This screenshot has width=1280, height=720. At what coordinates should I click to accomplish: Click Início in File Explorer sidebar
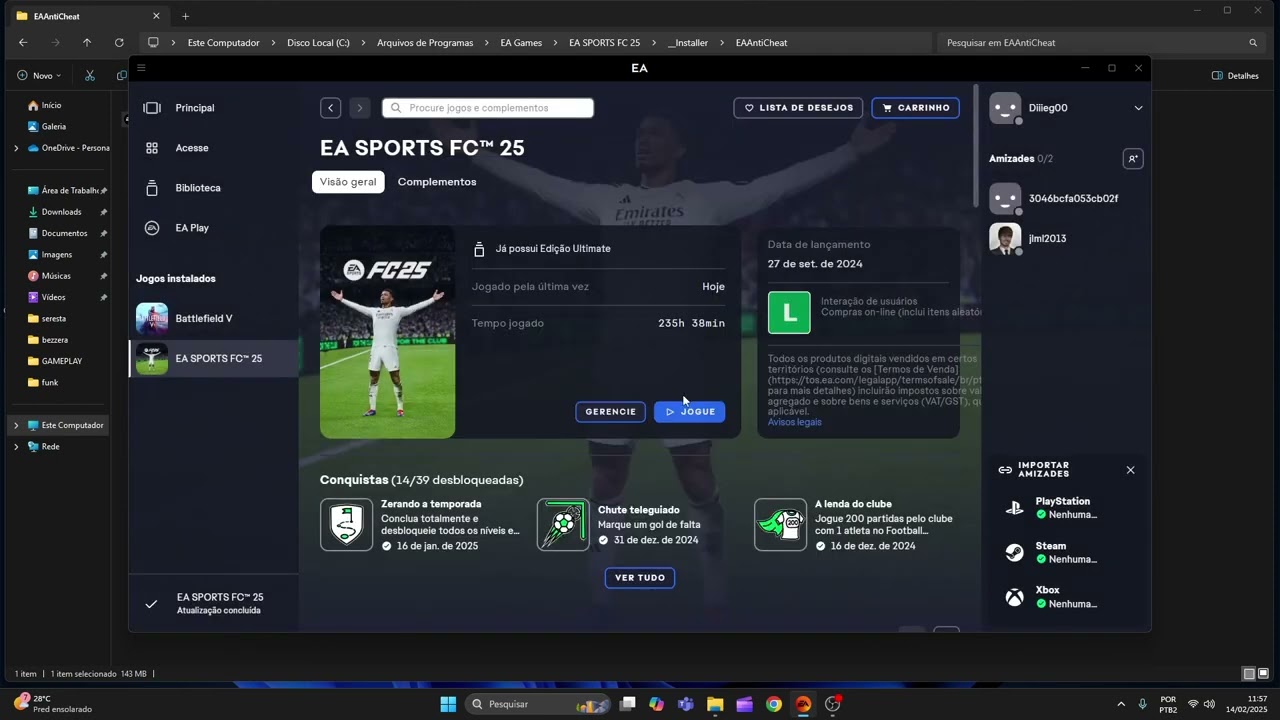coord(44,105)
